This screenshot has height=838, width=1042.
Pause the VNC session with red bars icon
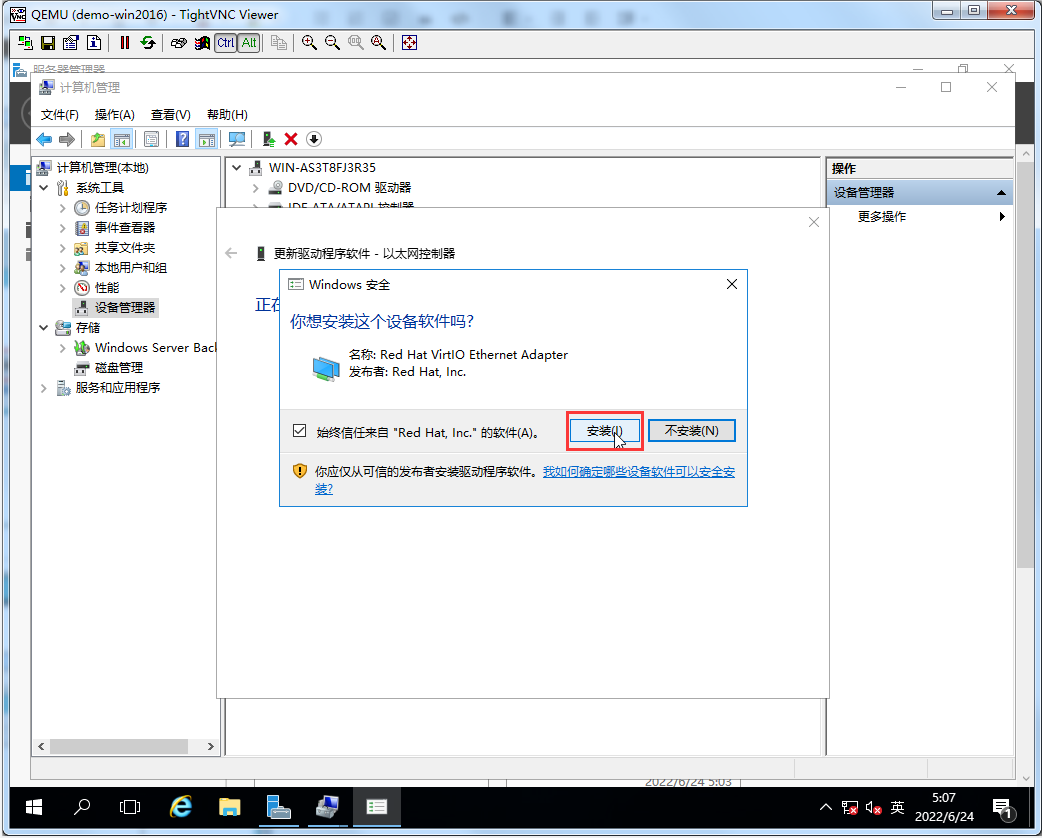[125, 43]
